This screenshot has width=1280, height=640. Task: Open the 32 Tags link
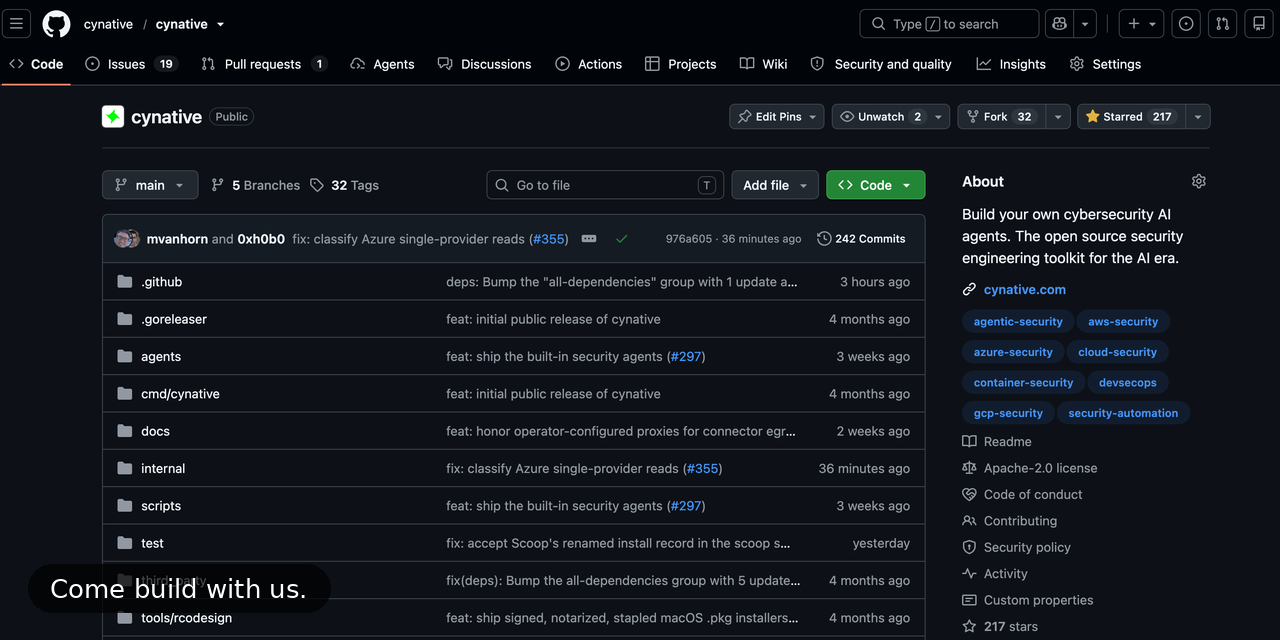(344, 185)
